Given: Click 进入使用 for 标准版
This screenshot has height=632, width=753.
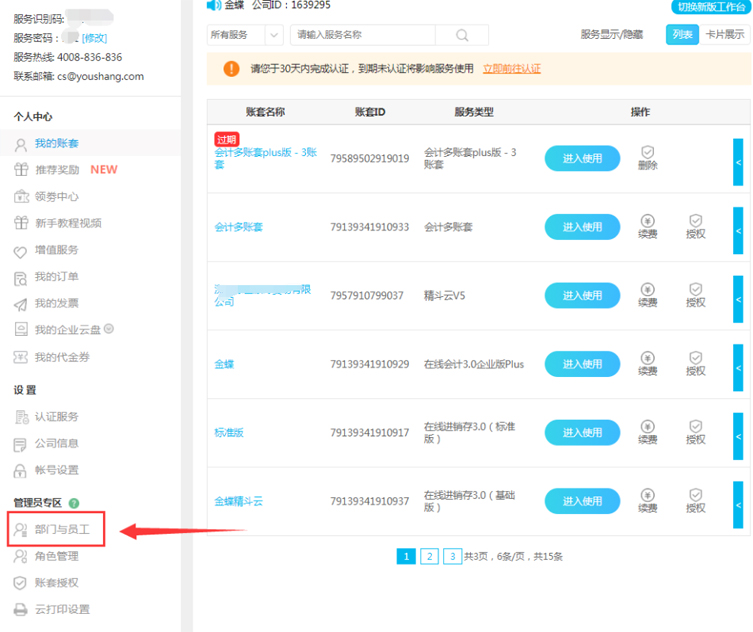Looking at the screenshot, I should point(582,433).
